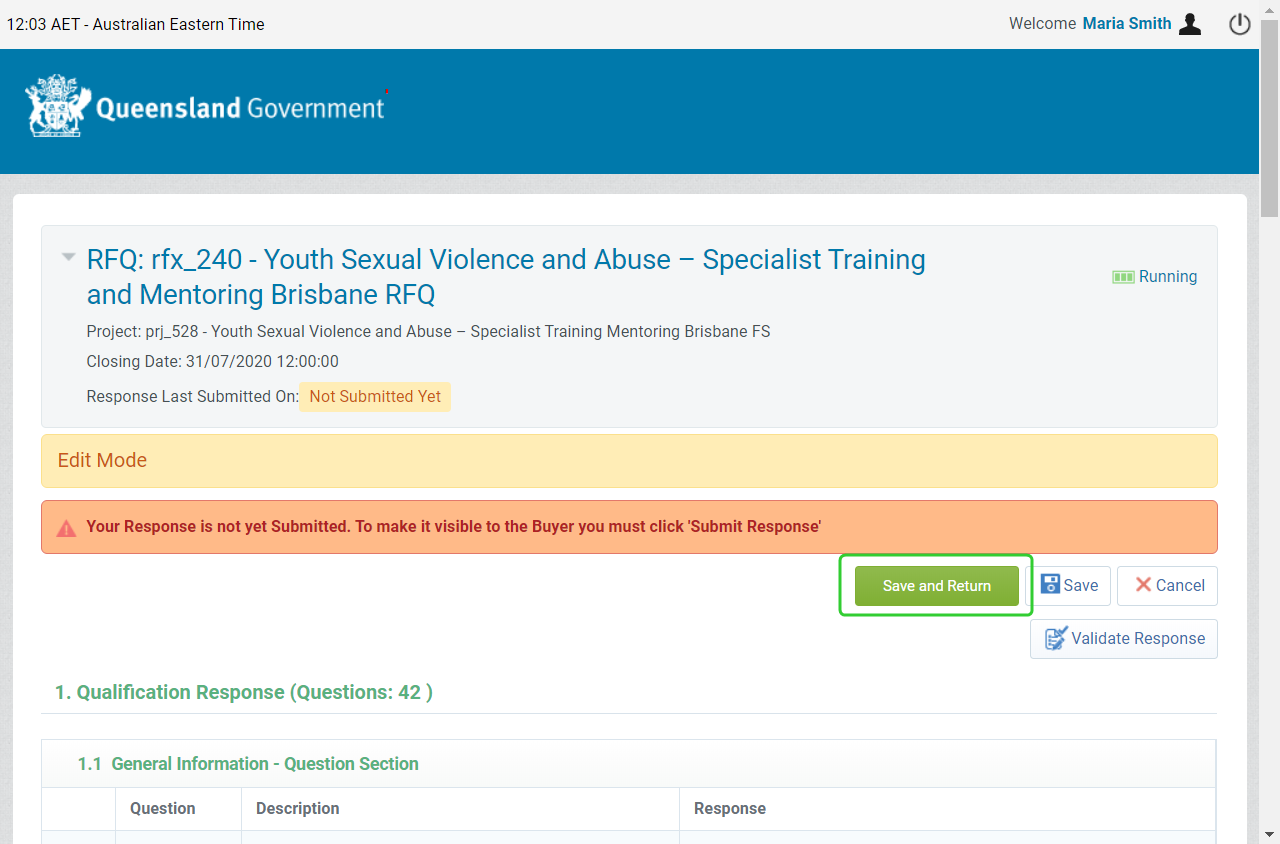
Task: Click the red X Cancel button
Action: (x=1167, y=586)
